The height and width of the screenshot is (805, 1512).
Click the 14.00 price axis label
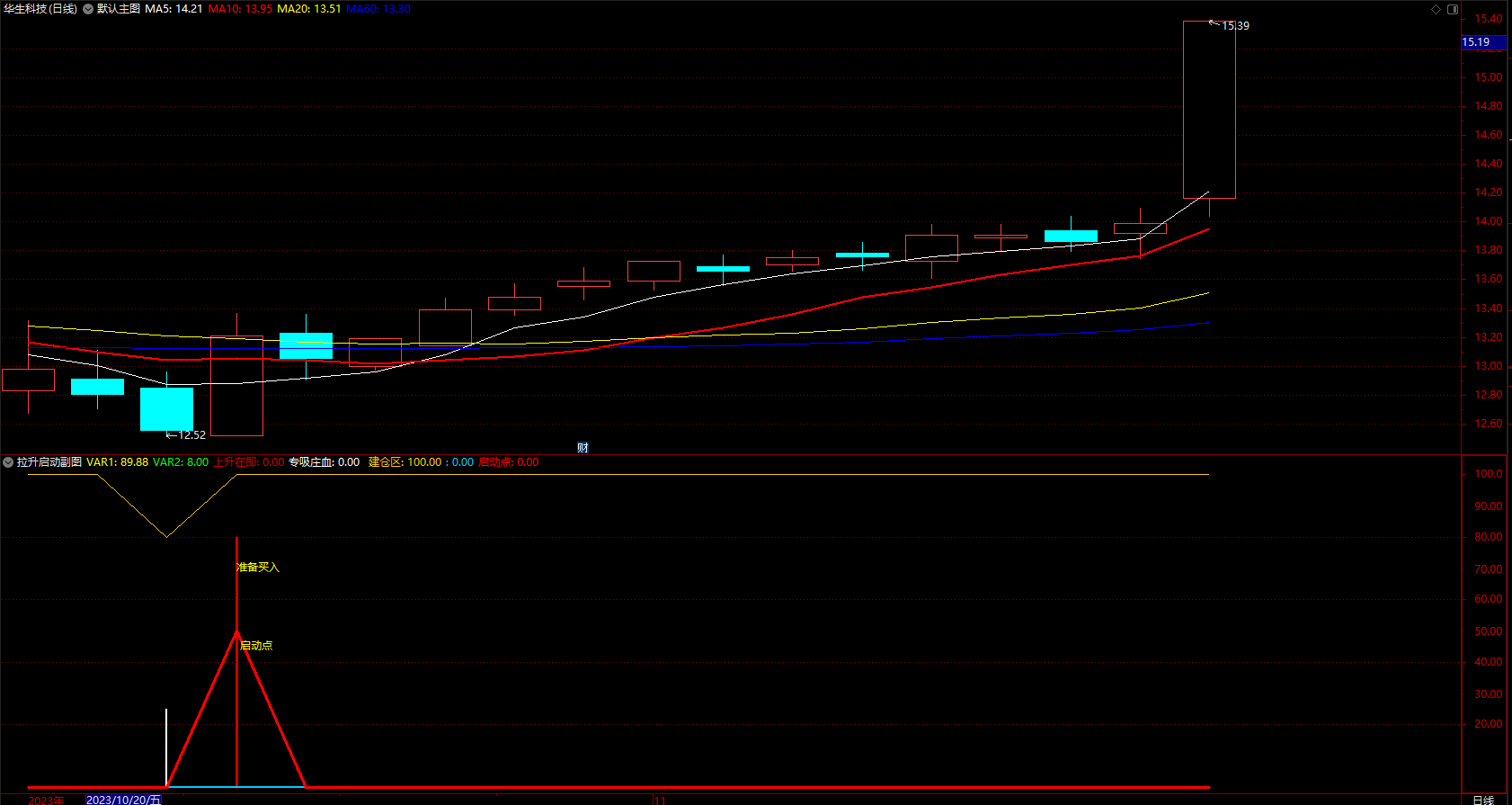(x=1489, y=221)
